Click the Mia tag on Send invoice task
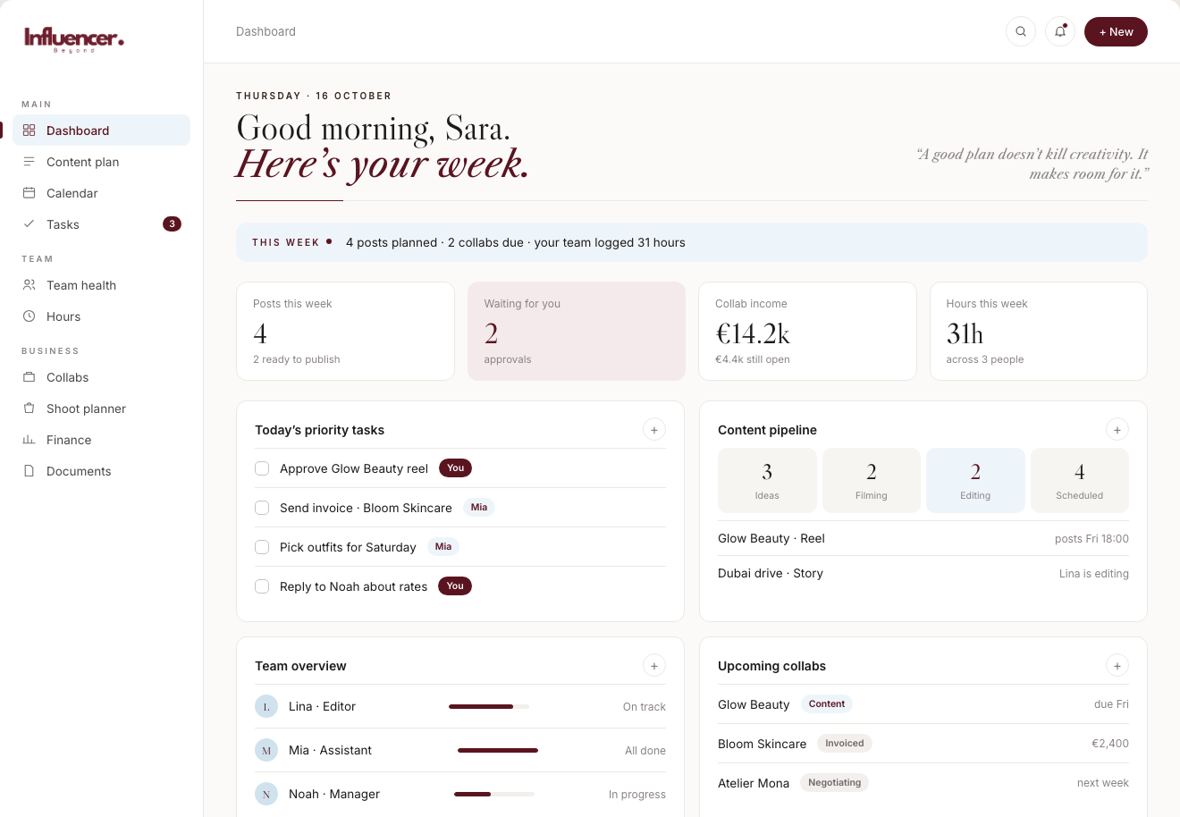 click(x=479, y=507)
